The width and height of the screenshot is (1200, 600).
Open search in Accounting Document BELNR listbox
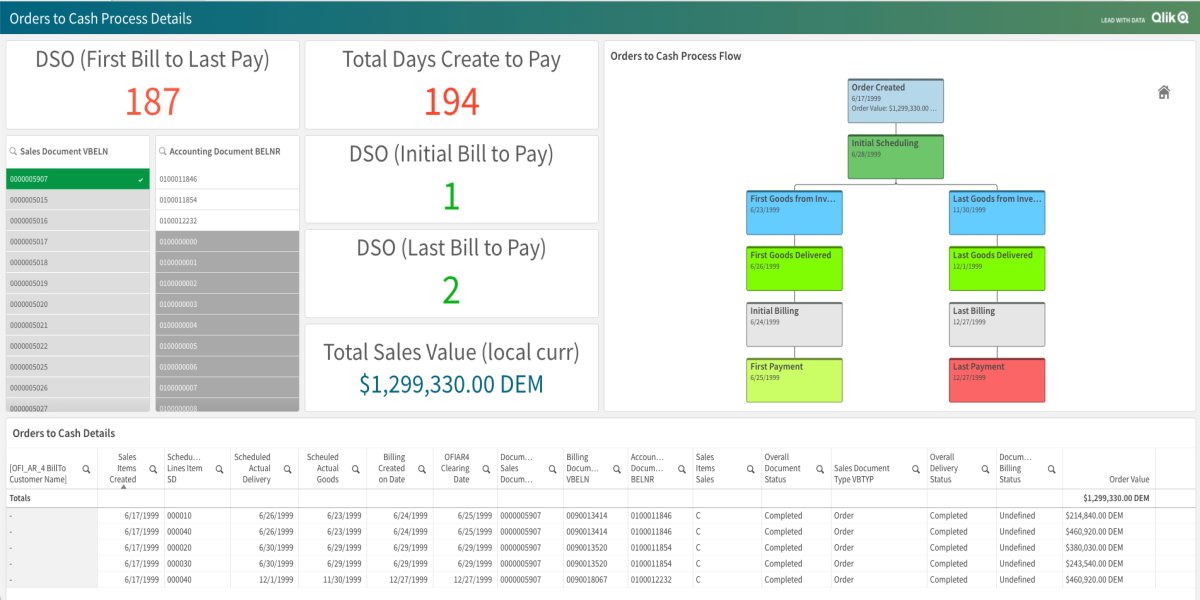[x=163, y=151]
